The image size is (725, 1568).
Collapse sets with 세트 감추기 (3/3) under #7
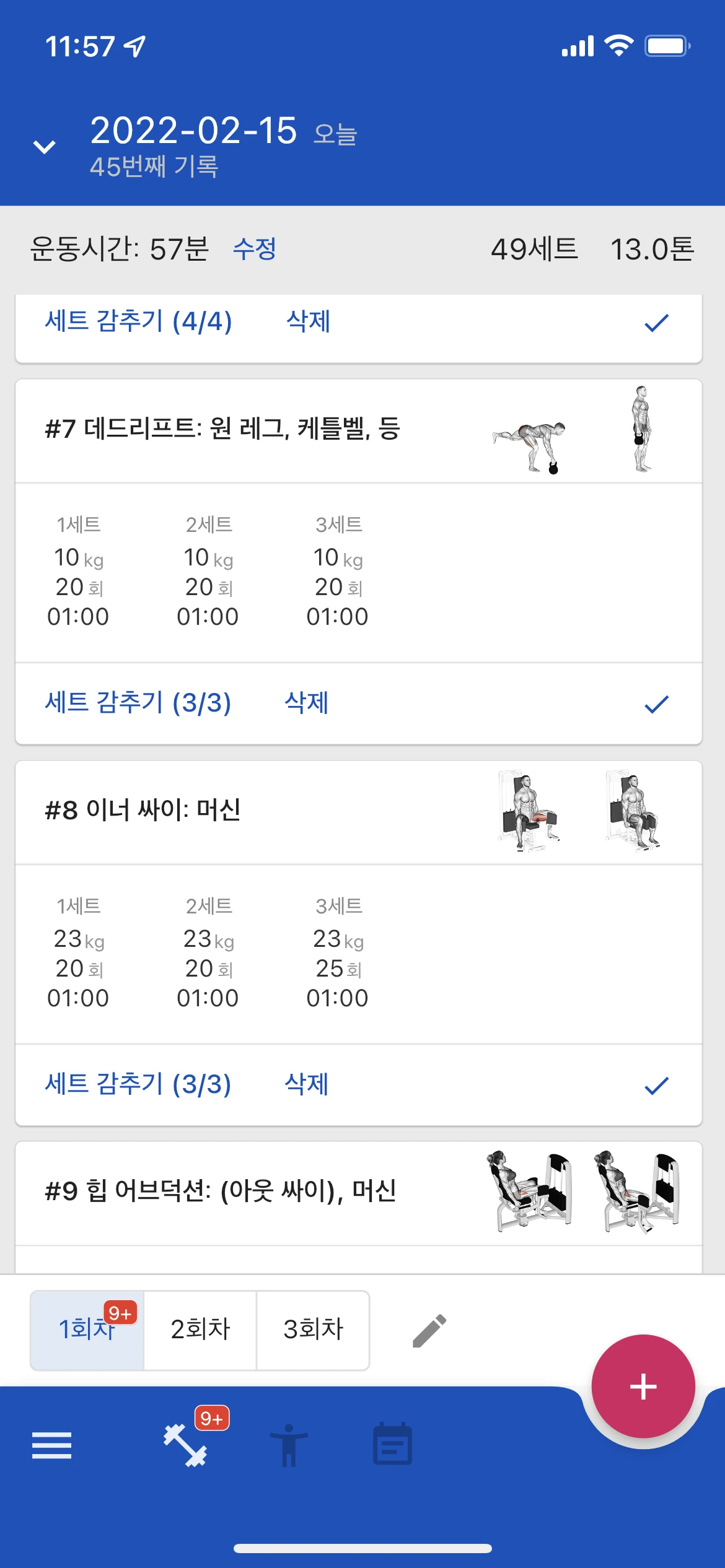tap(138, 703)
